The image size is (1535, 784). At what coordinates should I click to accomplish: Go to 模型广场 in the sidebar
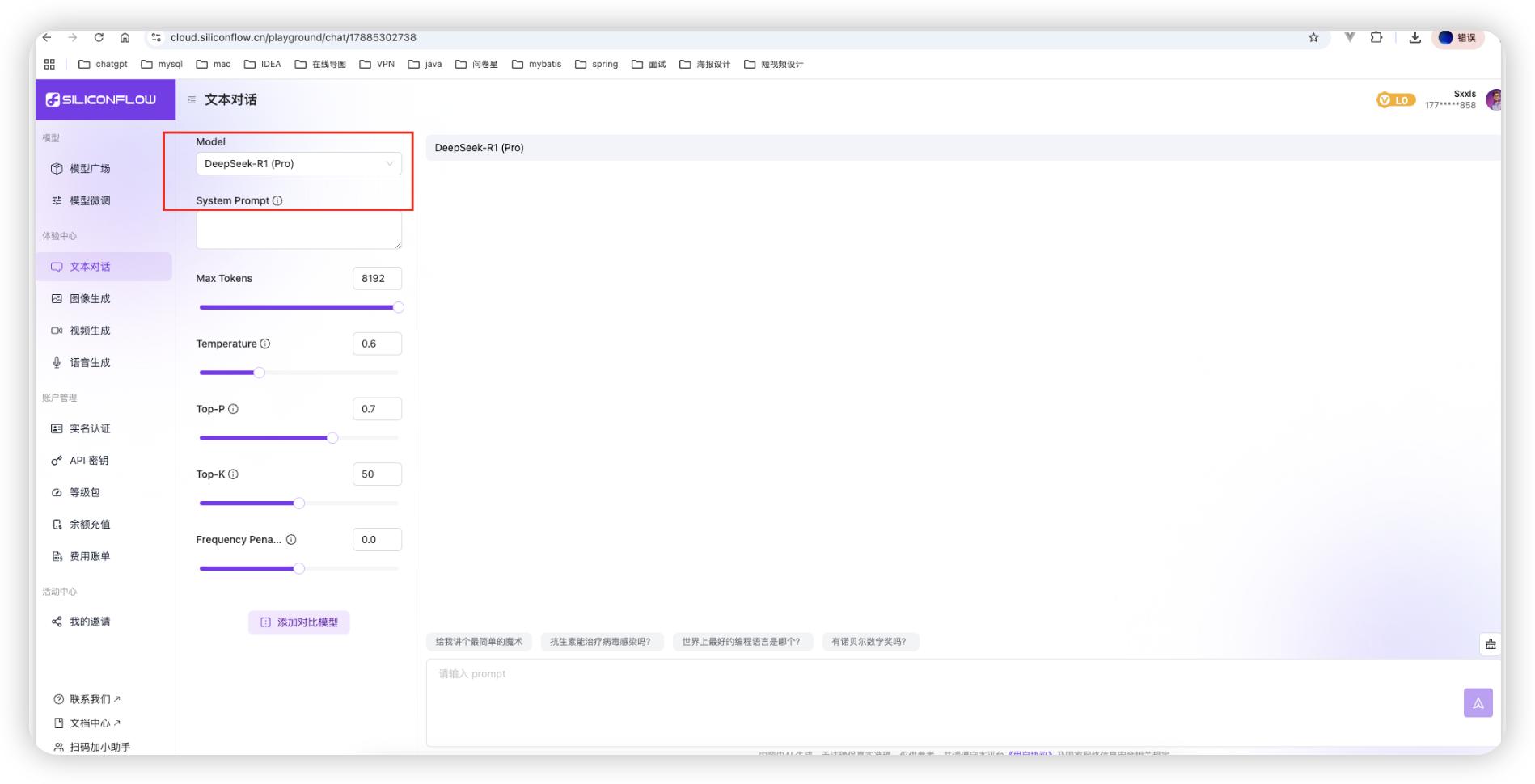104,169
